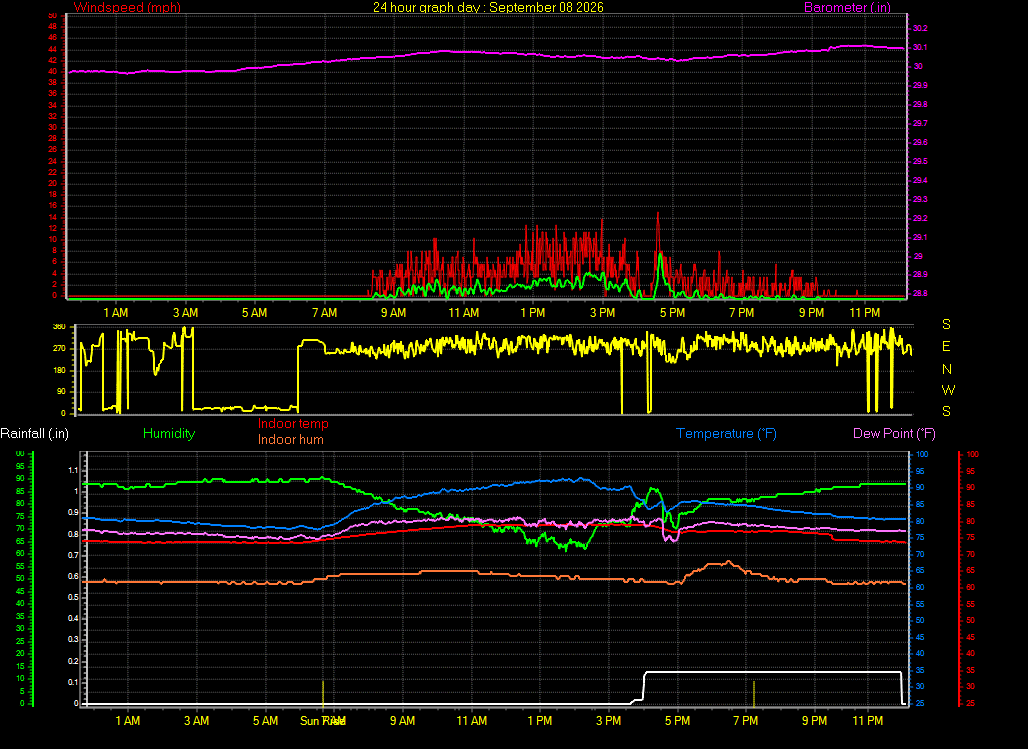Select "9 AM" on the lower temperature graph axis
Viewport: 1028px width, 749px height.
click(x=403, y=721)
